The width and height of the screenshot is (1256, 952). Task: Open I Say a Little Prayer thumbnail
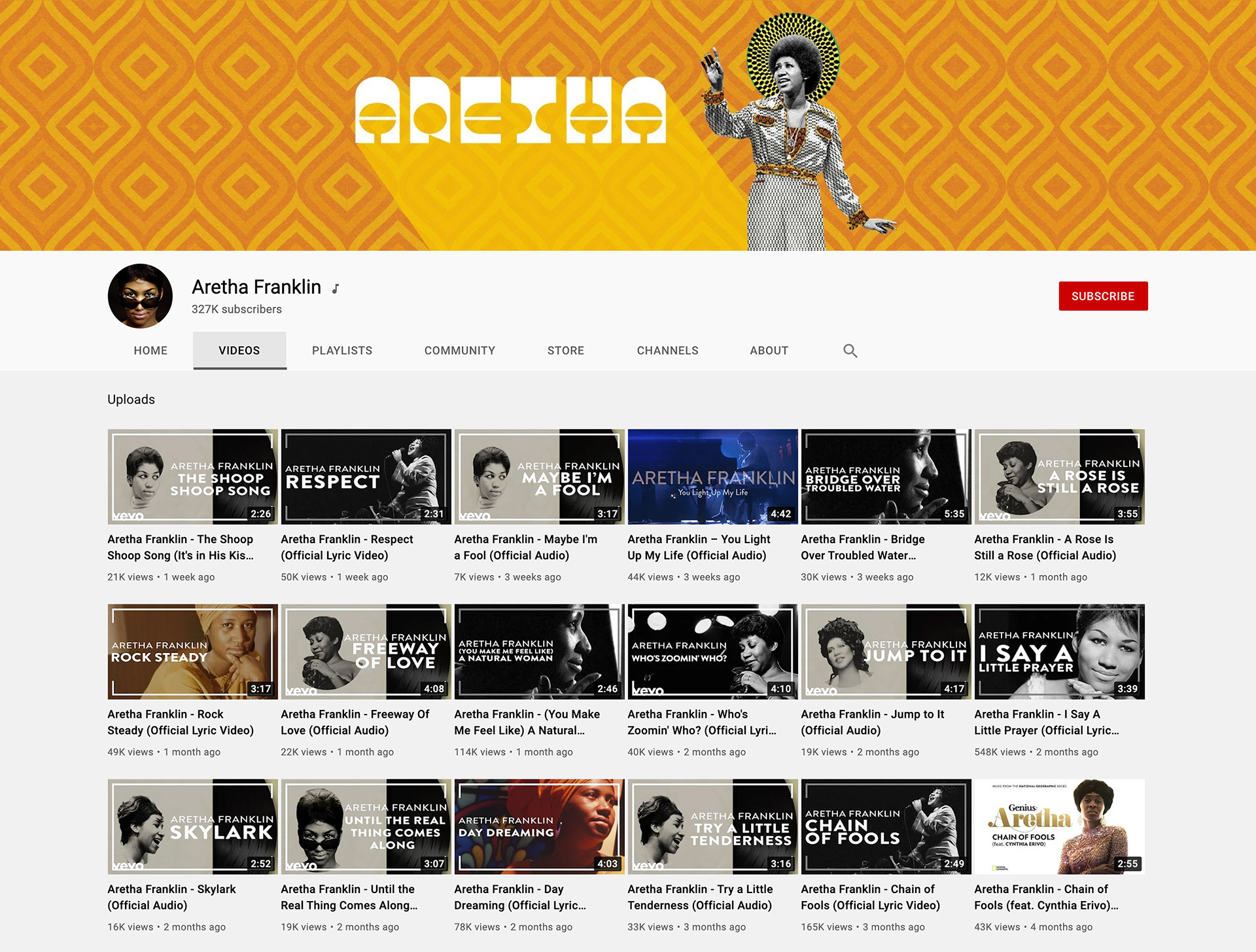pyautogui.click(x=1059, y=652)
